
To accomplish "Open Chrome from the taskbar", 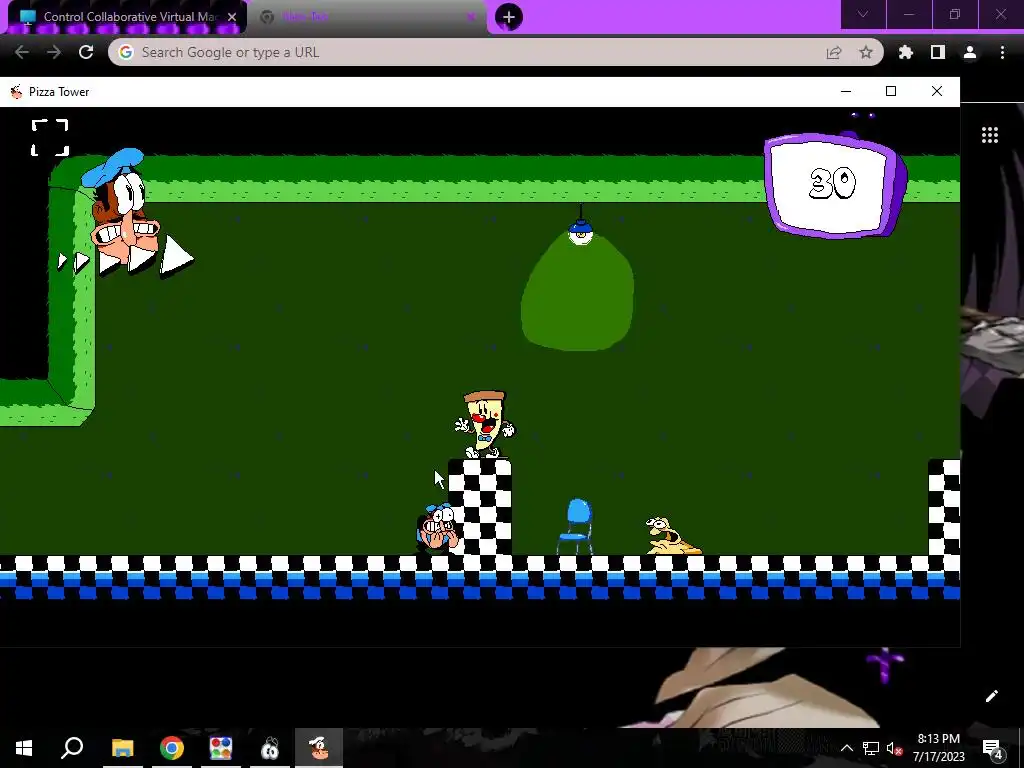I will point(172,748).
